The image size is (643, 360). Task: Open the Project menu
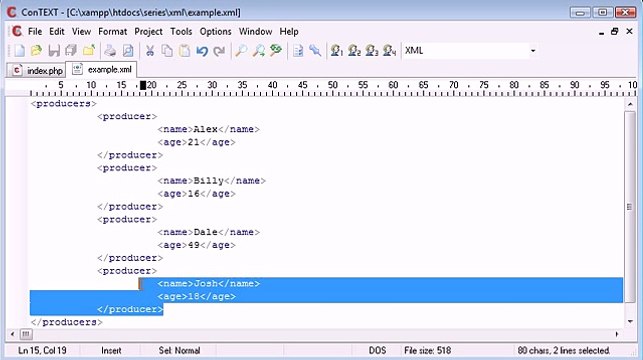point(148,32)
